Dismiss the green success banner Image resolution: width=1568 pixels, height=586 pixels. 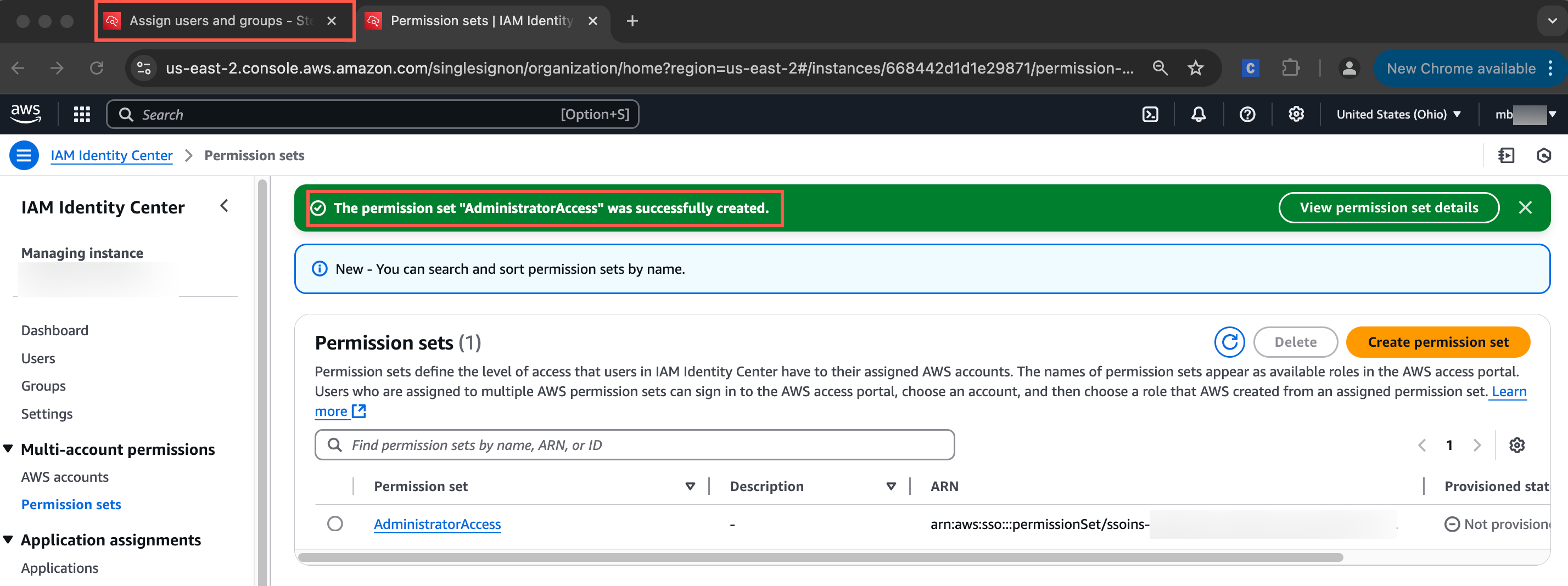[x=1525, y=208]
